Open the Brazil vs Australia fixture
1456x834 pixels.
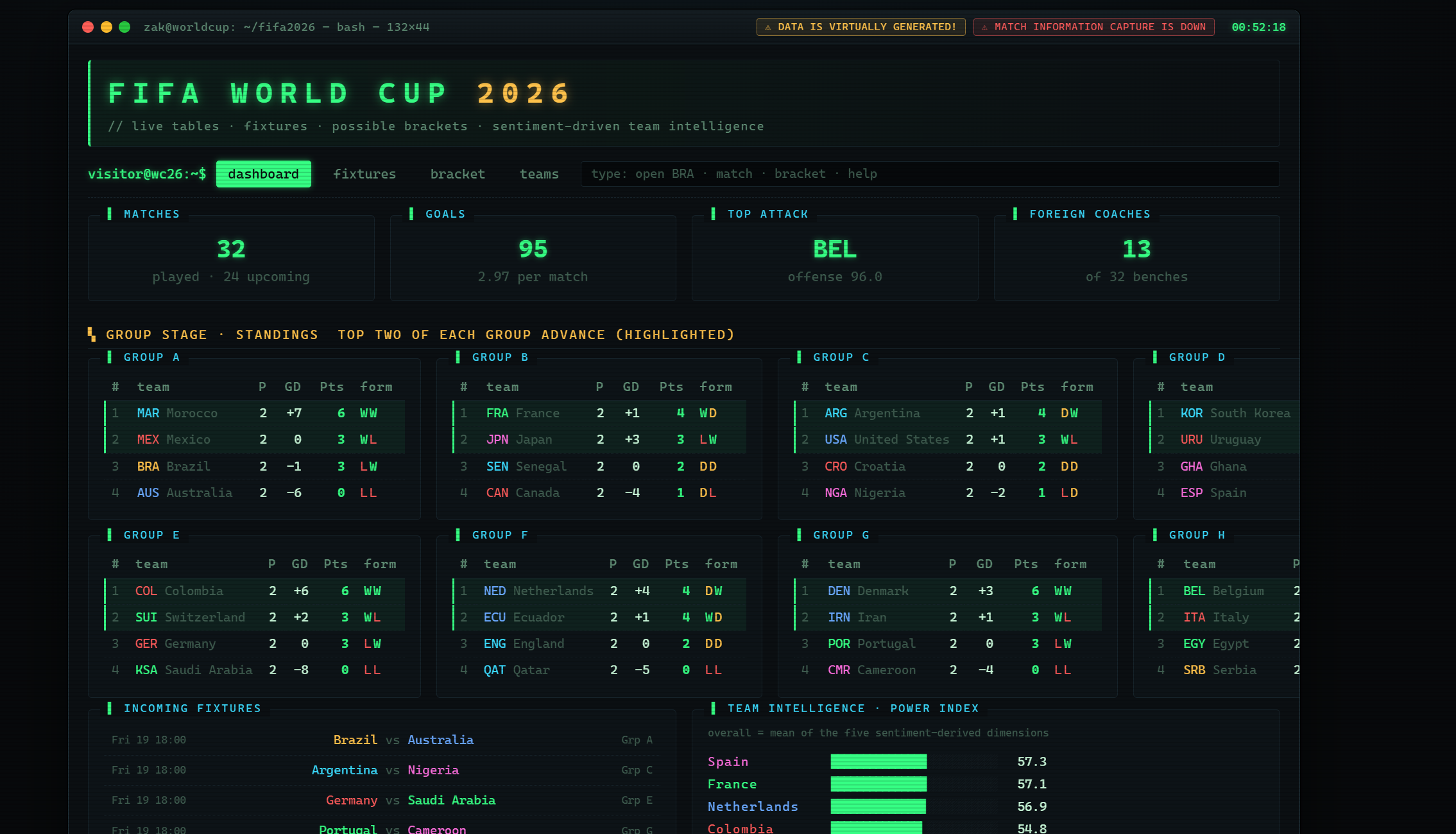382,740
